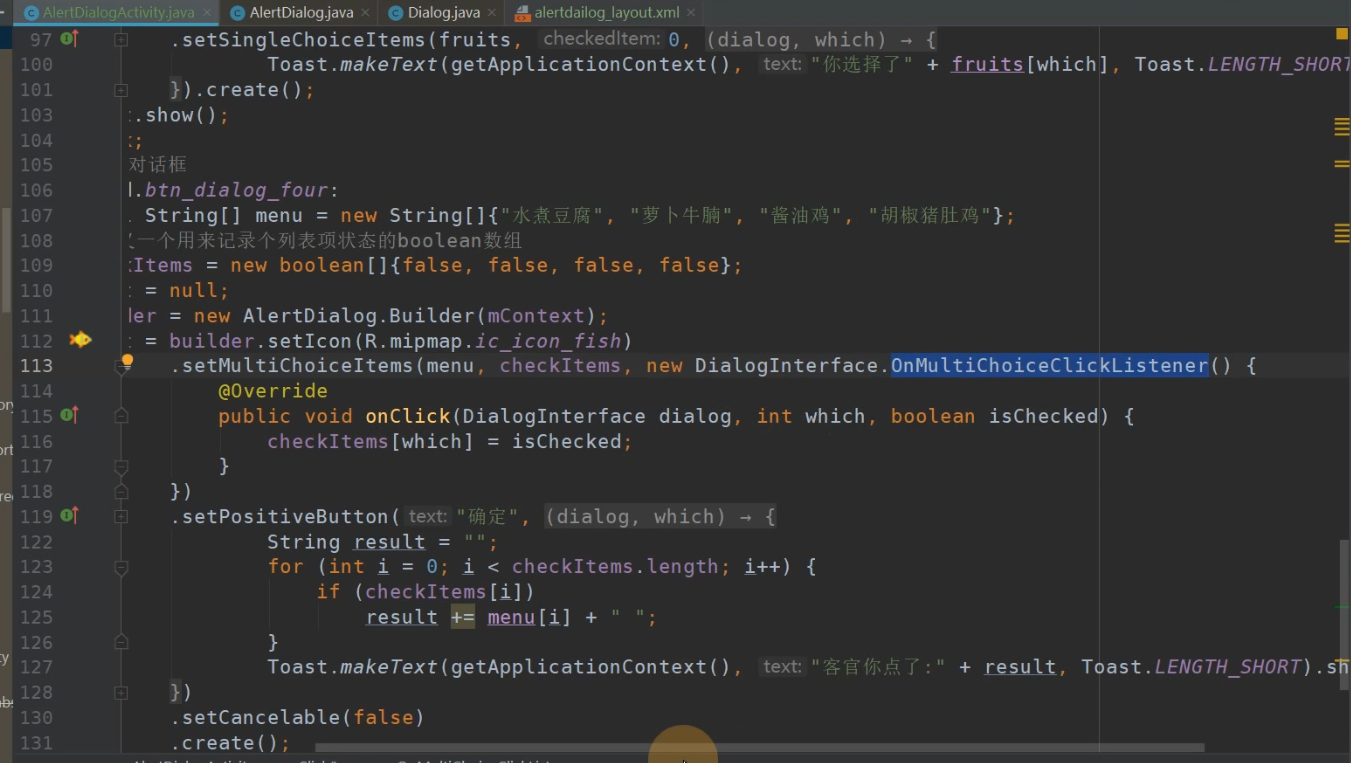Click .create(); on line 131
Screen dimensions: 1351x763
230,743
